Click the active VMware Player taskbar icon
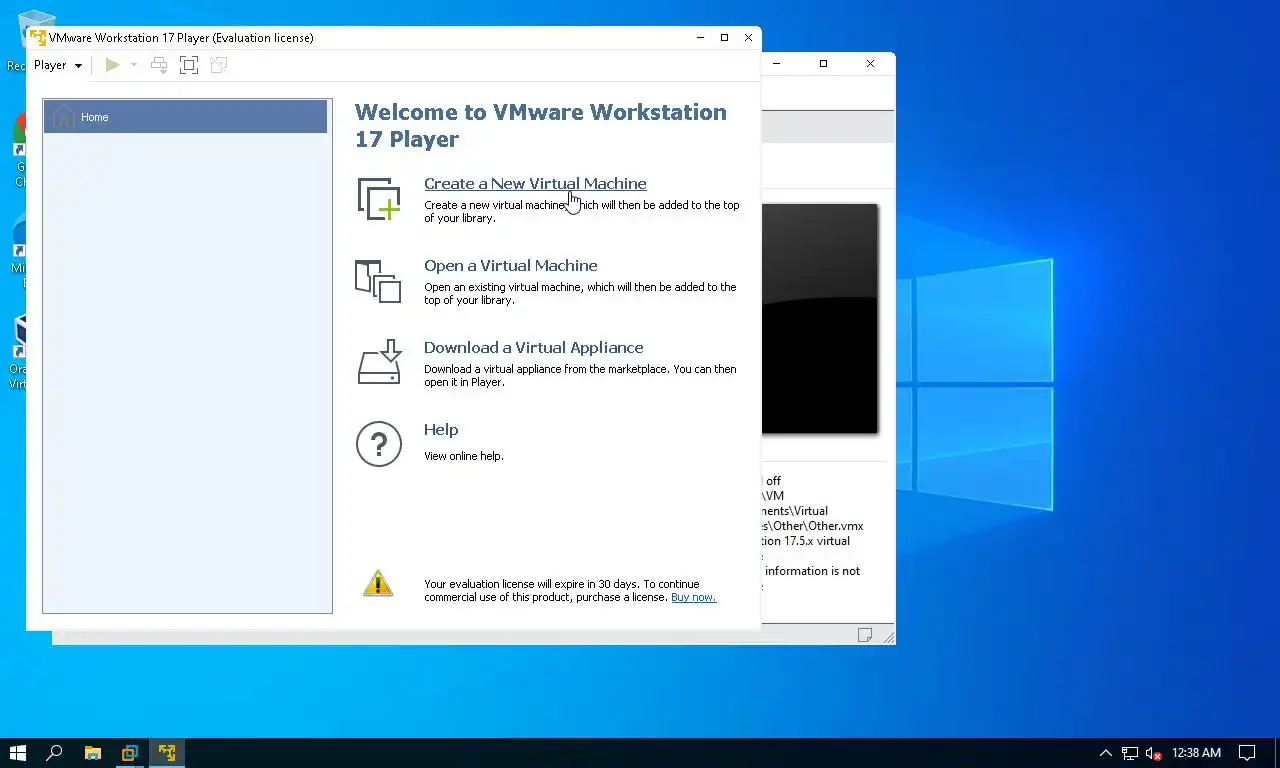The width and height of the screenshot is (1280, 768). [x=167, y=753]
